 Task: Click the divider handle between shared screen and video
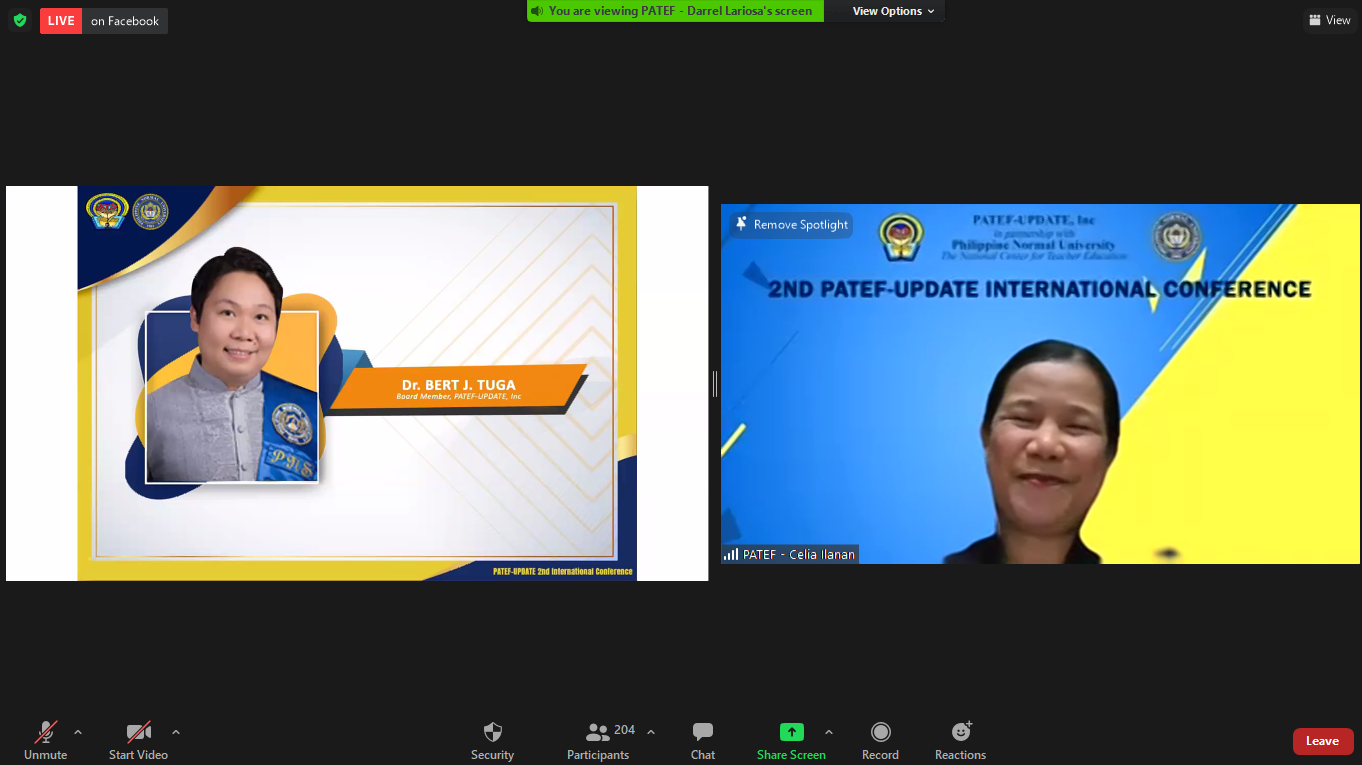coord(714,383)
